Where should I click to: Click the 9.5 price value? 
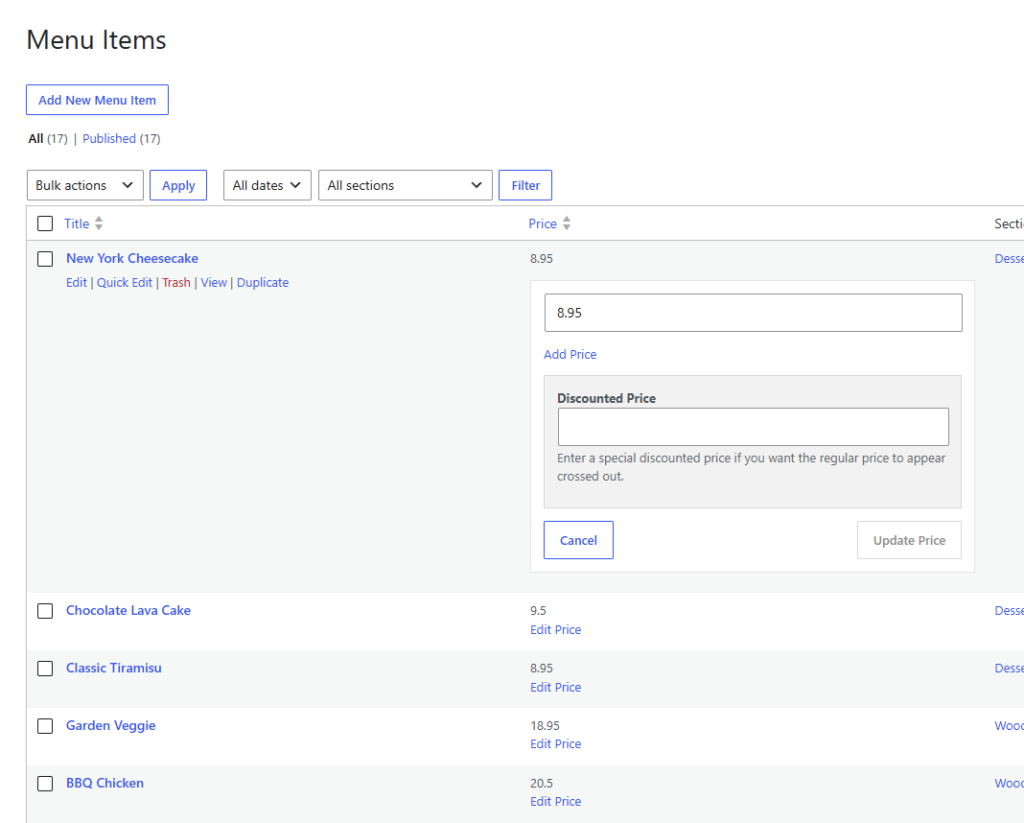[x=538, y=611]
